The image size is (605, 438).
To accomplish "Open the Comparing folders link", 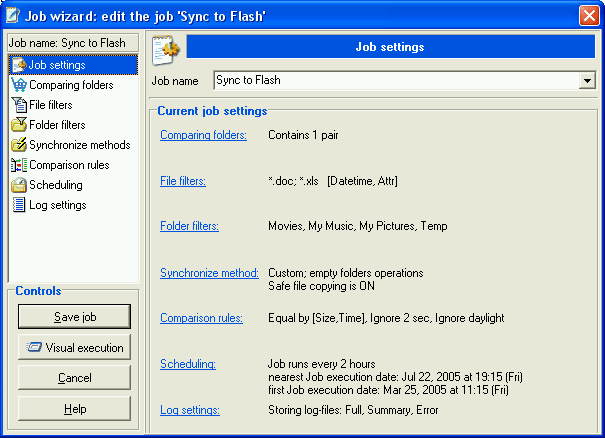I will 203,135.
